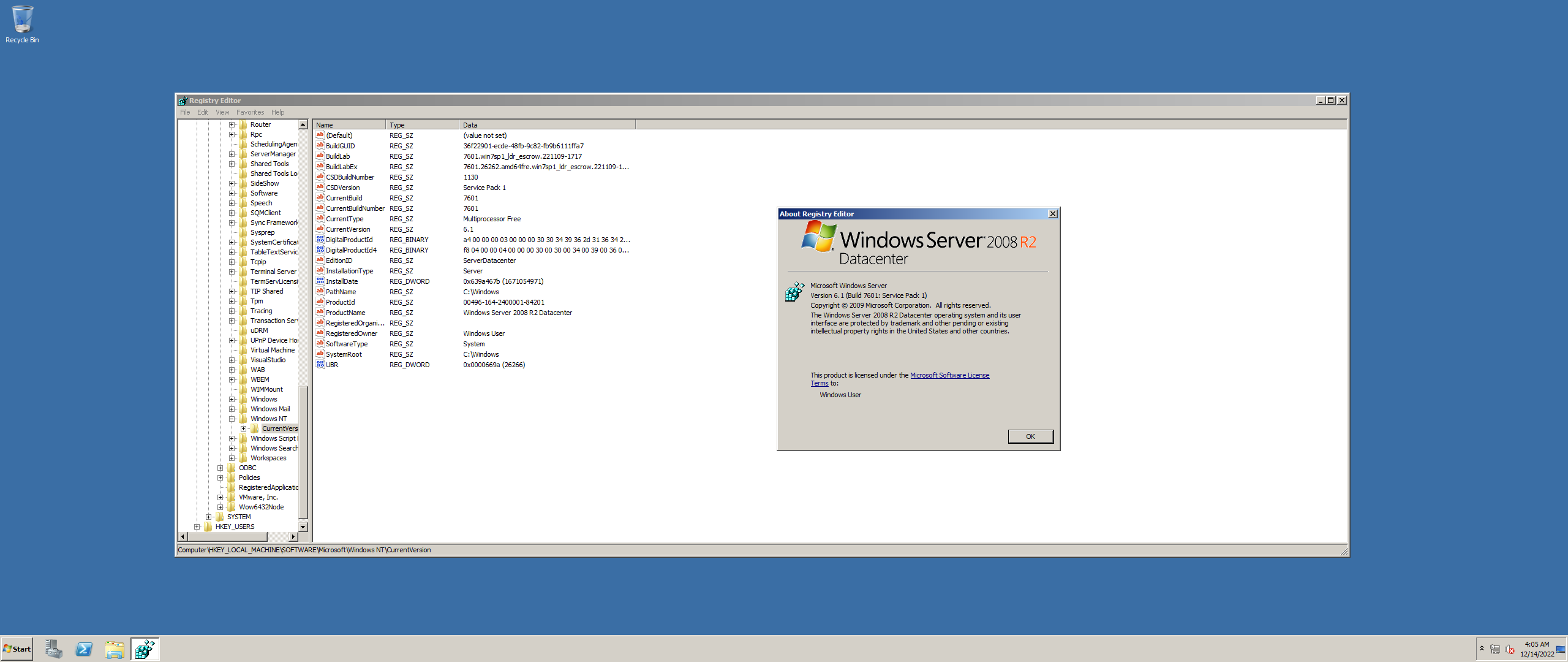Click the CurrentVersion folder icon in tree
Image resolution: width=1568 pixels, height=662 pixels.
coord(255,428)
